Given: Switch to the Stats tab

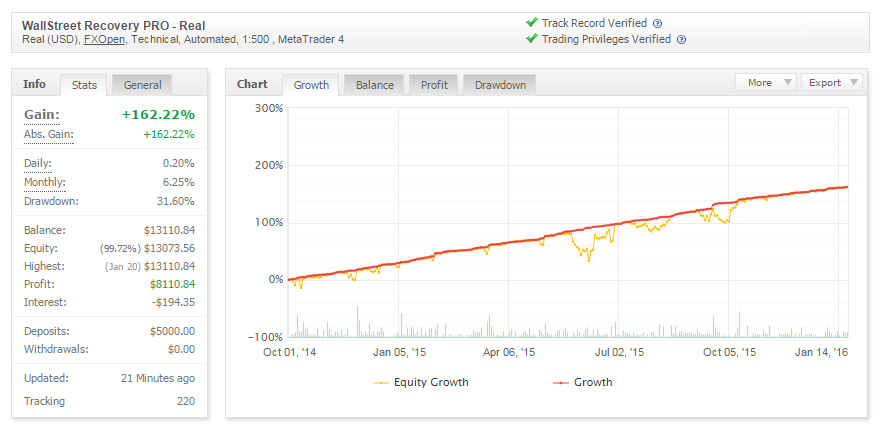Looking at the screenshot, I should point(84,85).
